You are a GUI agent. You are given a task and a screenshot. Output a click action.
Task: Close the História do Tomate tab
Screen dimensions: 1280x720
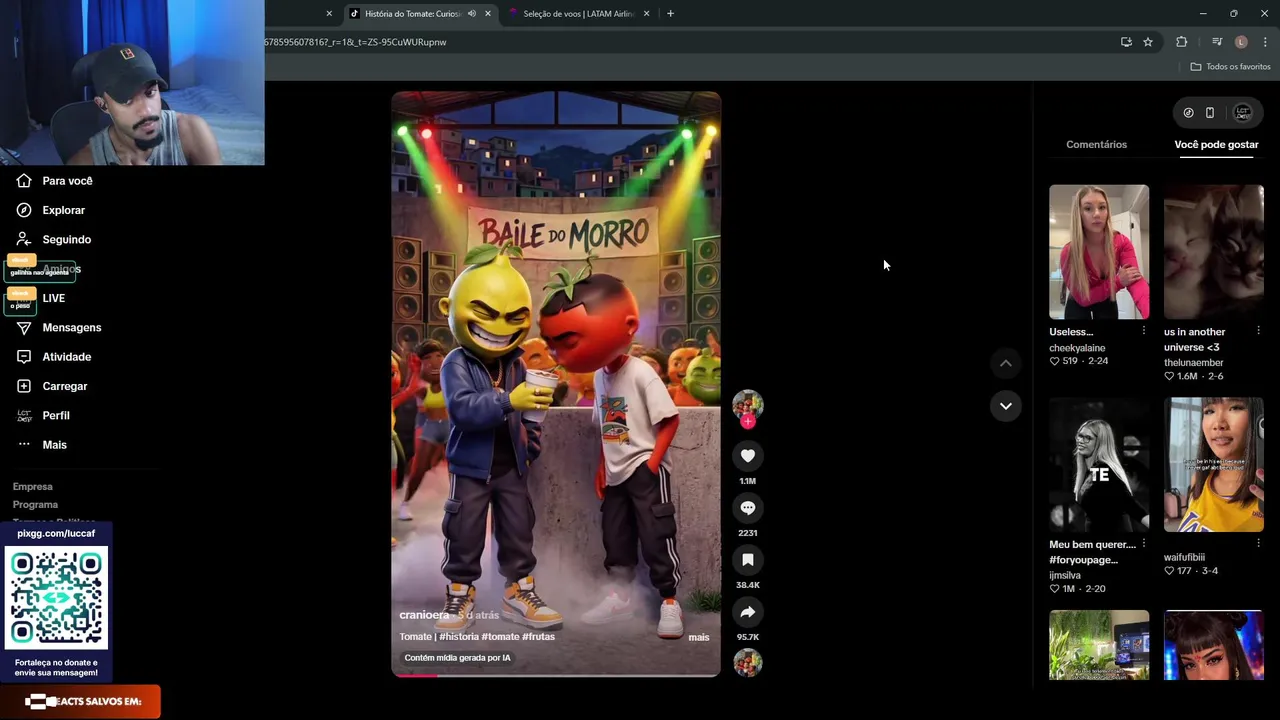487,14
